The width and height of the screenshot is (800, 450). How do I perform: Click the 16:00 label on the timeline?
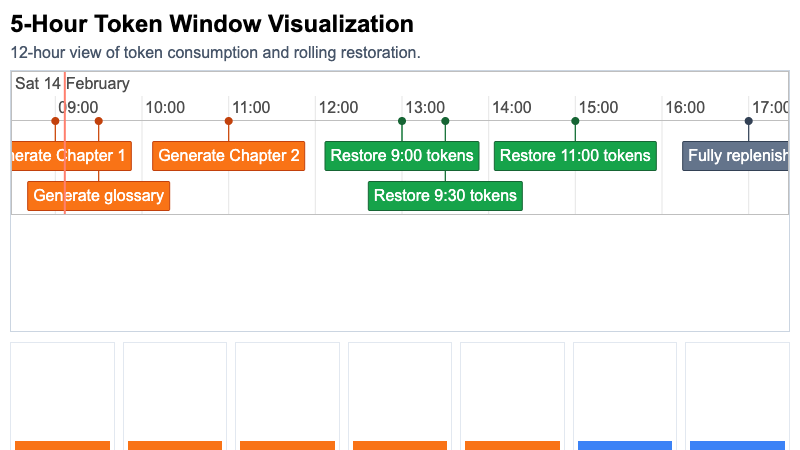[x=685, y=107]
